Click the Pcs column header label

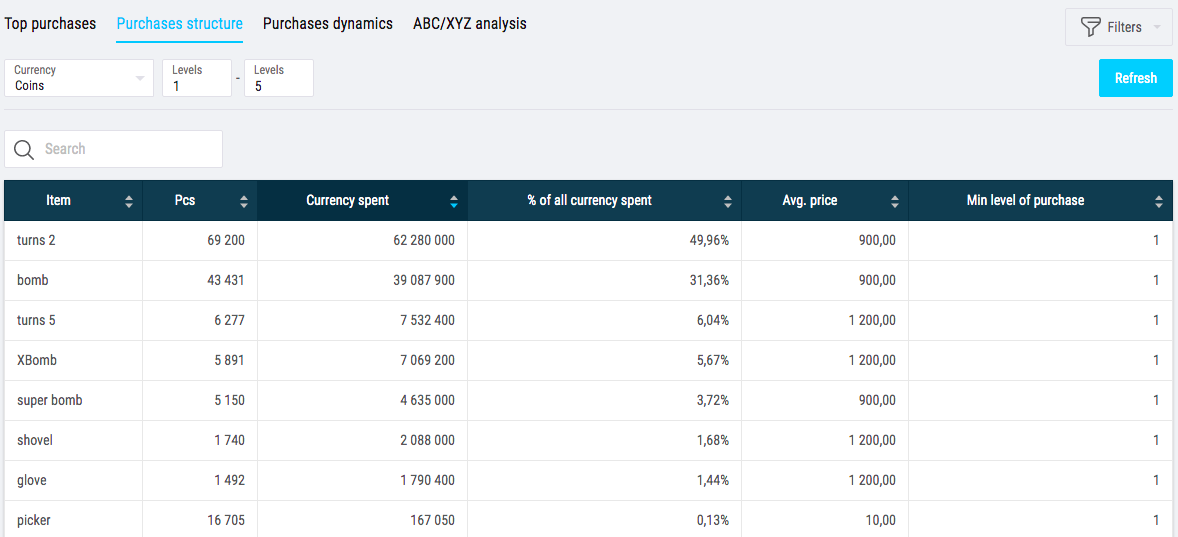(184, 201)
